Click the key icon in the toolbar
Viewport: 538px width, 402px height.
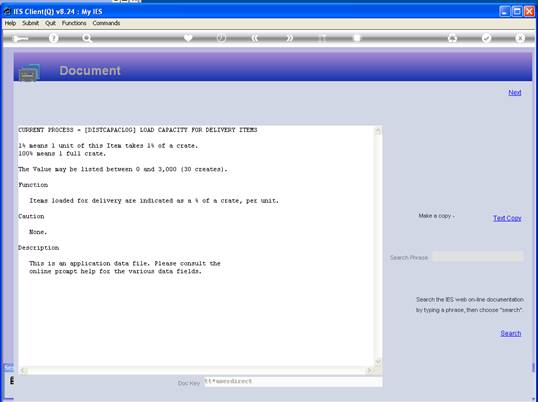[x=21, y=38]
